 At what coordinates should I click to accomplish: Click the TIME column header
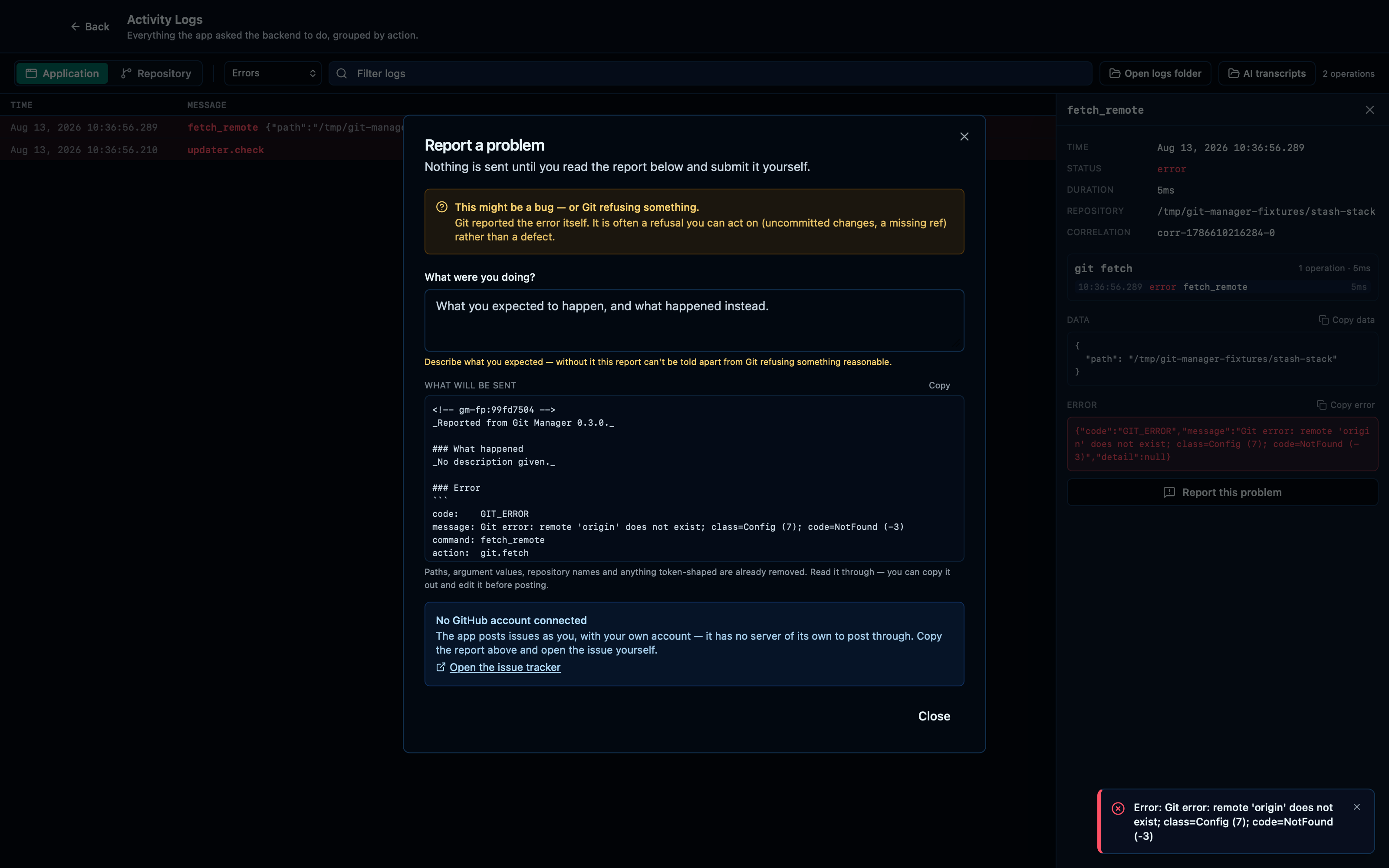point(21,105)
